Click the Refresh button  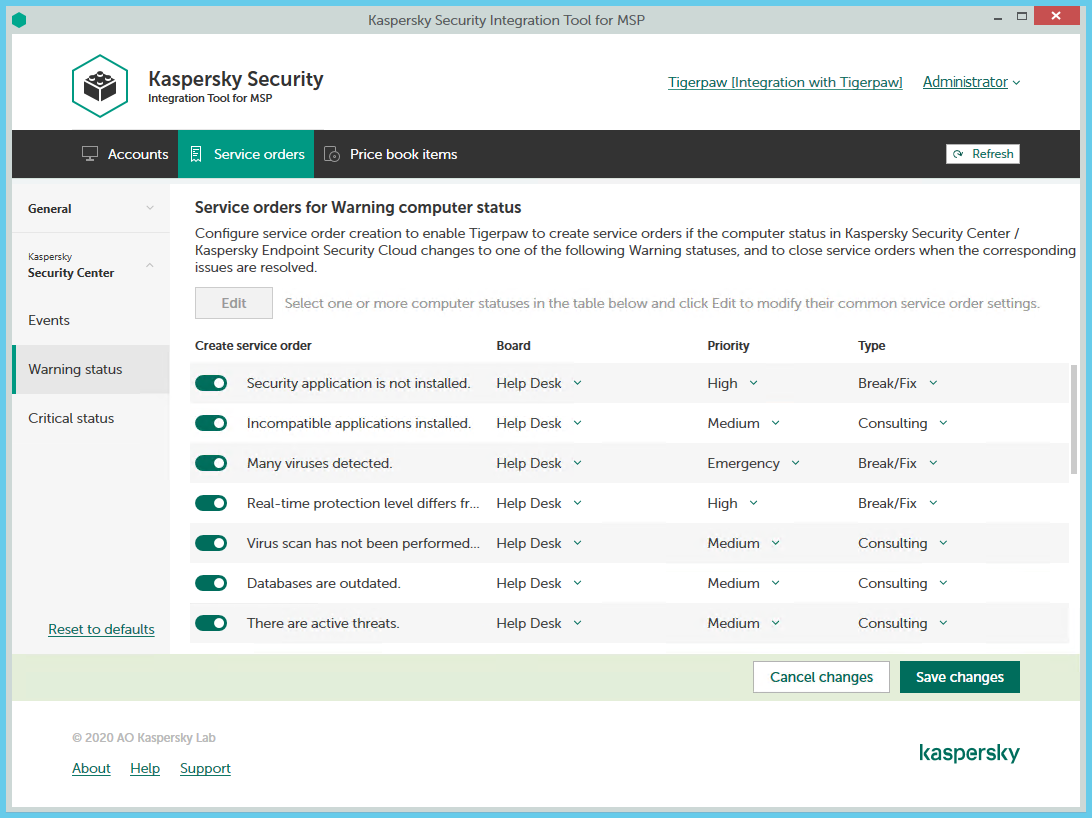[982, 154]
